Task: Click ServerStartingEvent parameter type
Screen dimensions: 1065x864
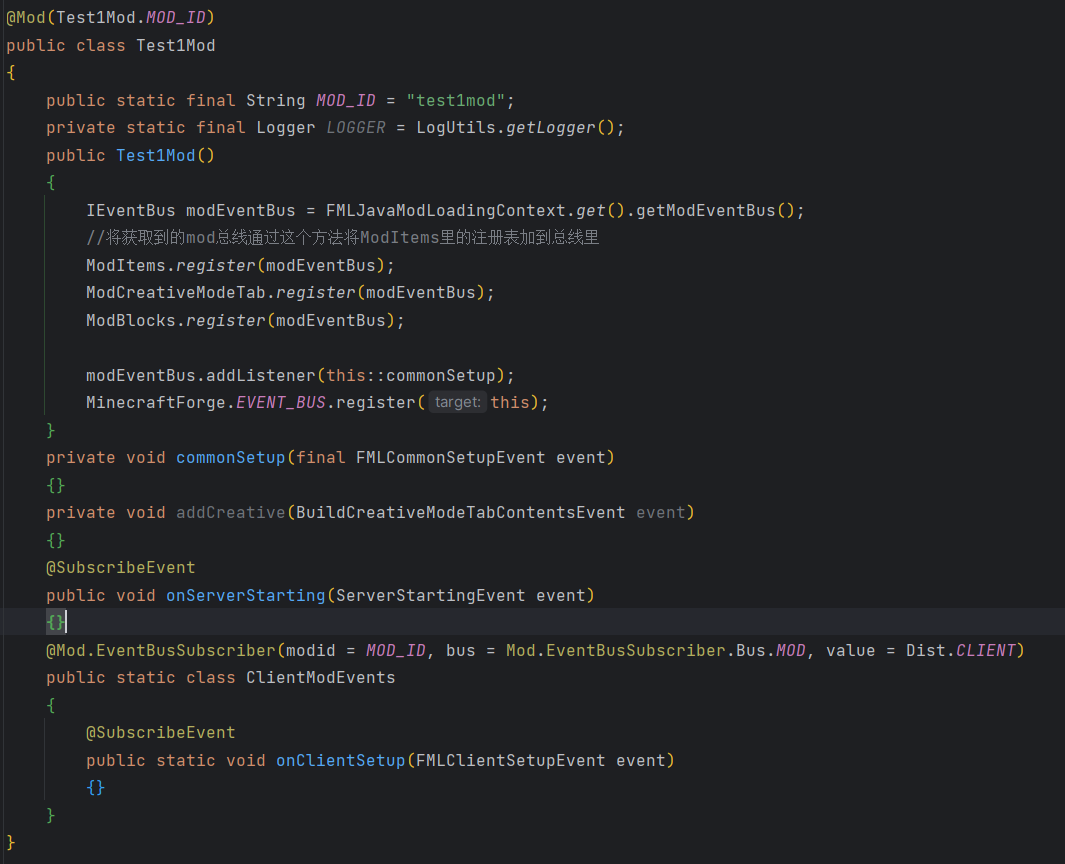Action: (x=431, y=596)
